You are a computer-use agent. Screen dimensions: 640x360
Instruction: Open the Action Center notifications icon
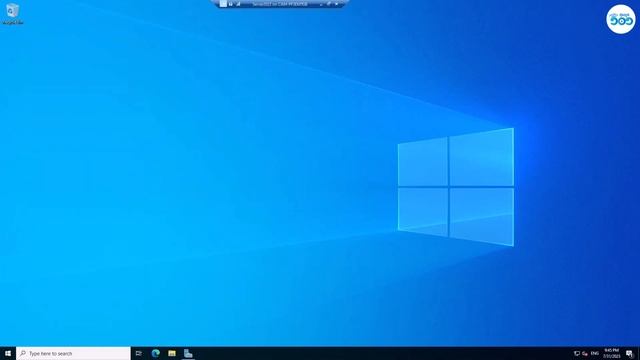pos(630,353)
